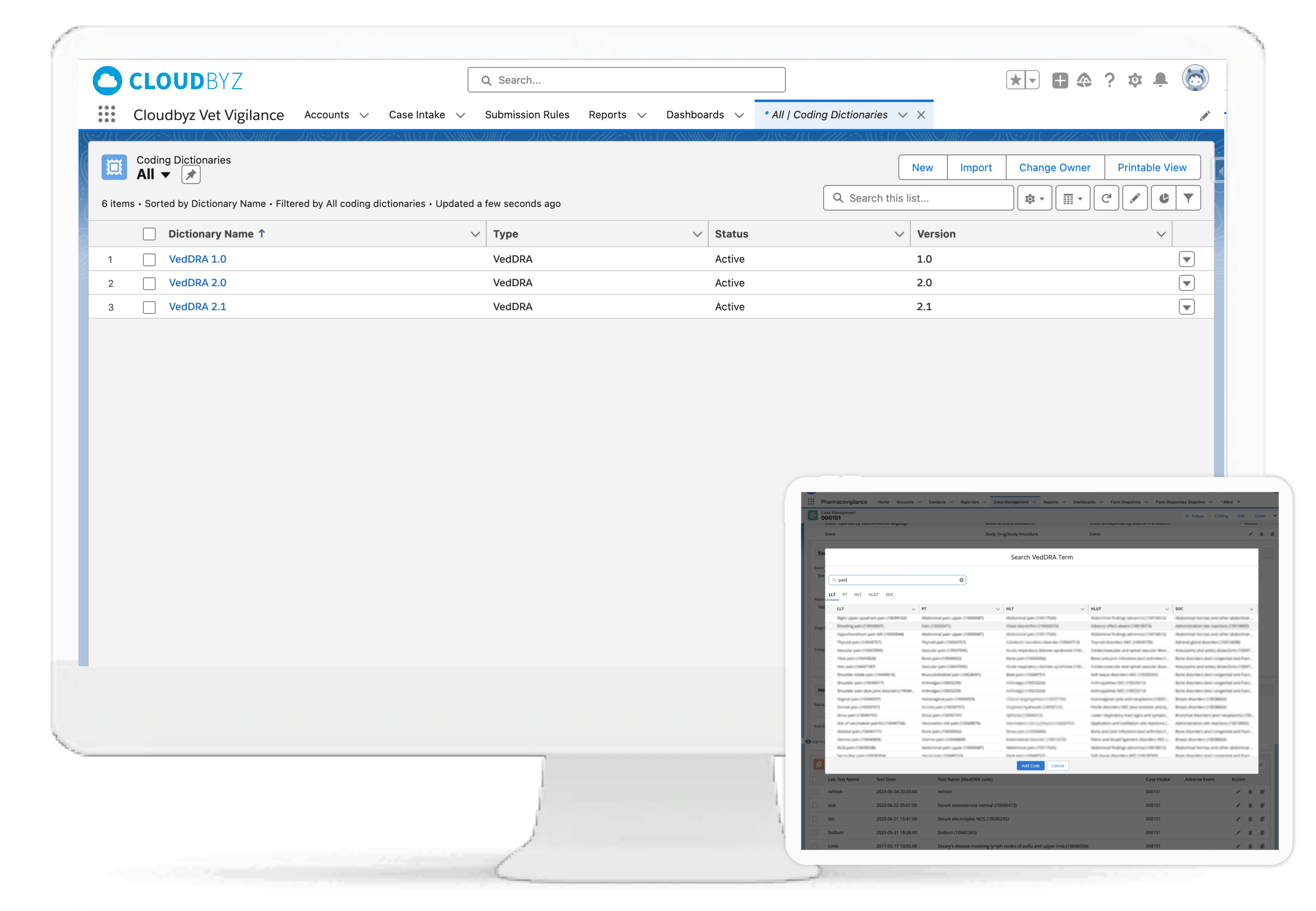The width and height of the screenshot is (1316, 911).
Task: Refresh the coding dictionaries list
Action: click(1106, 198)
